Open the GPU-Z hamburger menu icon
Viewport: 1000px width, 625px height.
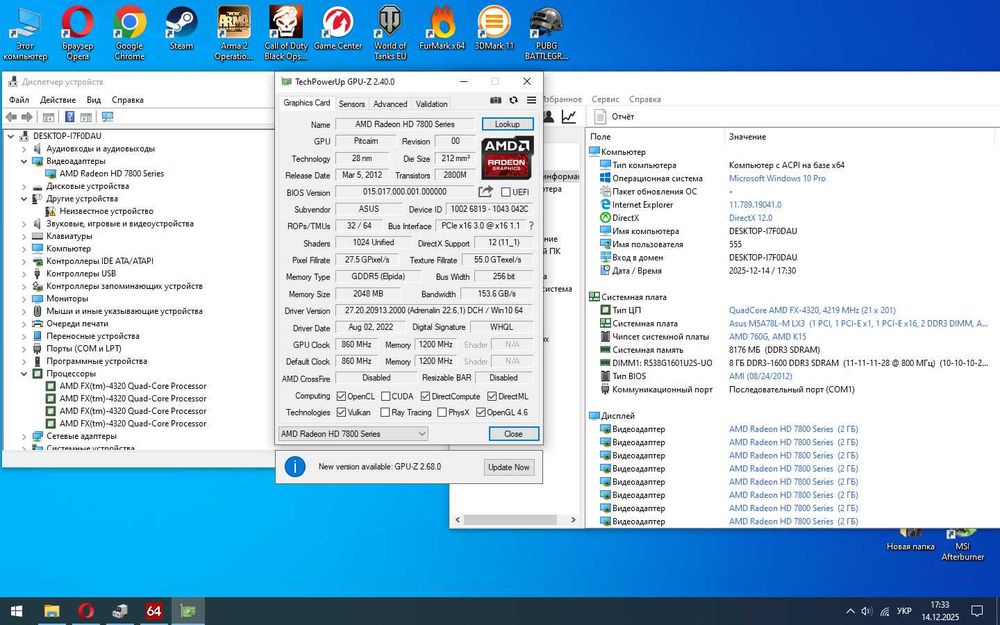click(531, 100)
